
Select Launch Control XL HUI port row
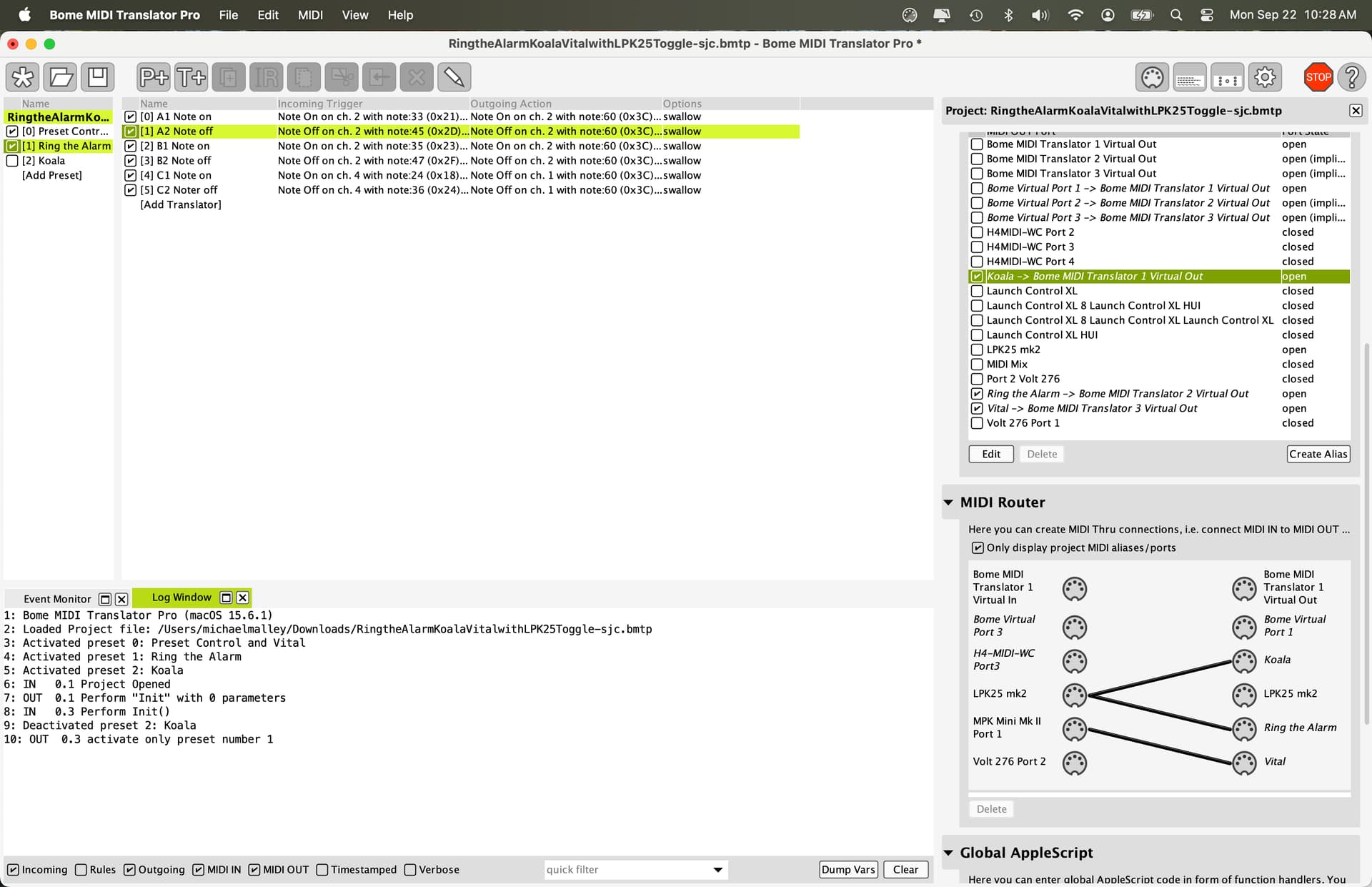coord(1159,335)
